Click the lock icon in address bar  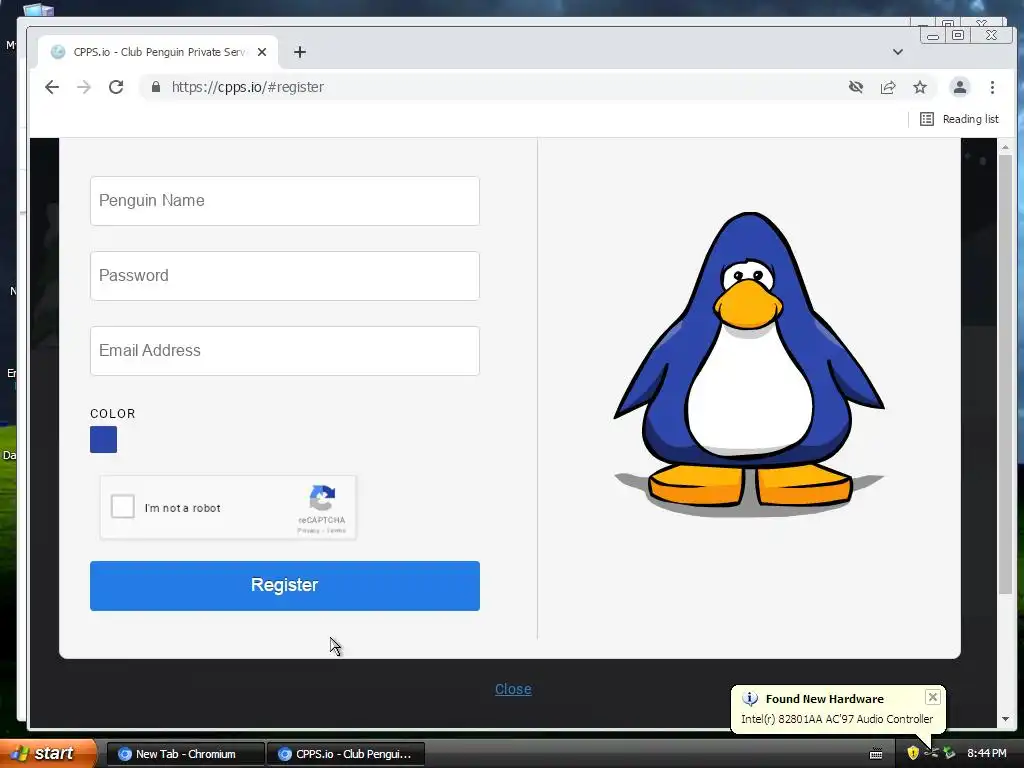tap(155, 87)
